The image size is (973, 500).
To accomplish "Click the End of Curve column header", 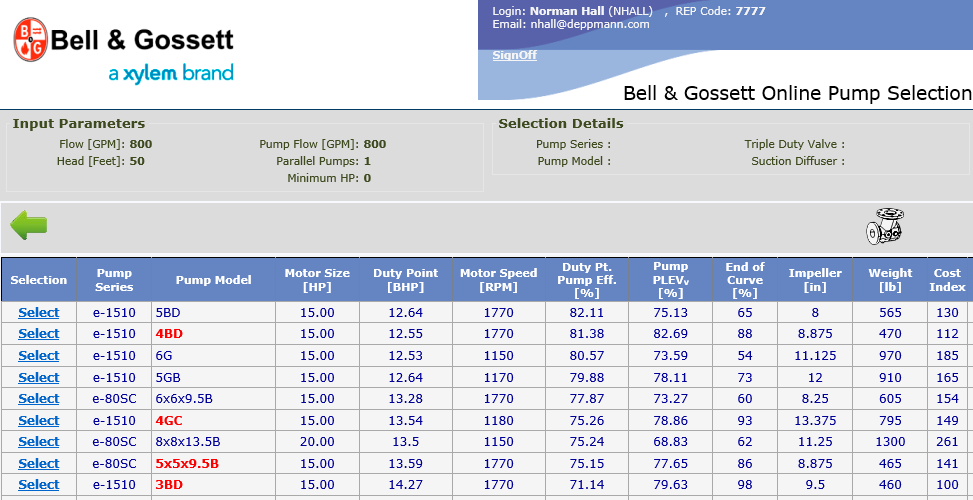I will tap(745, 280).
